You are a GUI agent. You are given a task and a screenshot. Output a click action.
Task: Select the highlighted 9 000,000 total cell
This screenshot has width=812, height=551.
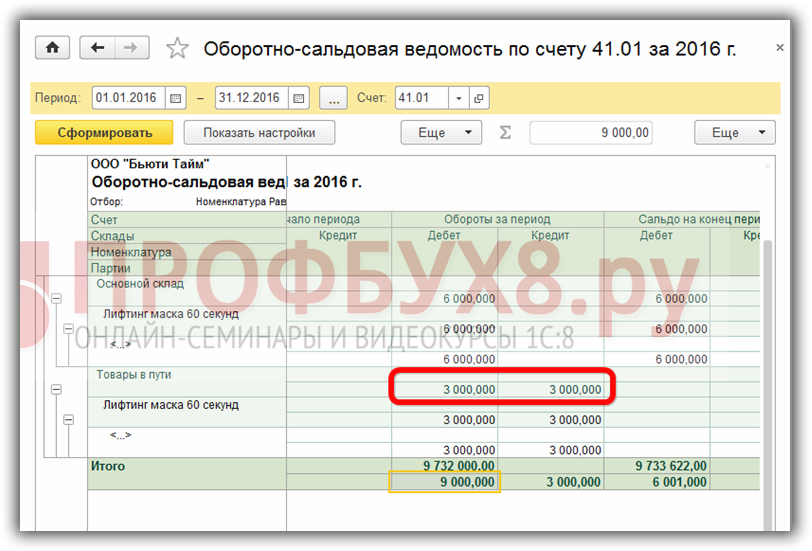[444, 482]
